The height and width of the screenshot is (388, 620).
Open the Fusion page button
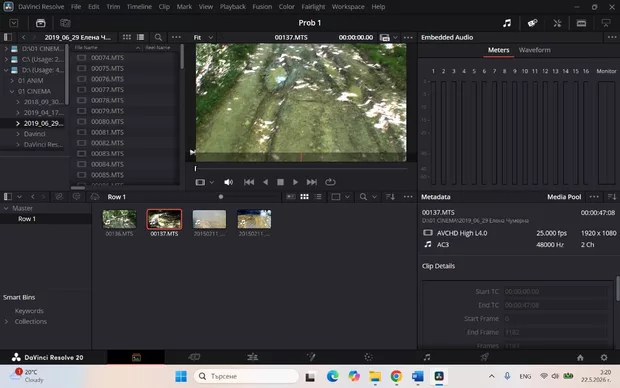tap(311, 358)
